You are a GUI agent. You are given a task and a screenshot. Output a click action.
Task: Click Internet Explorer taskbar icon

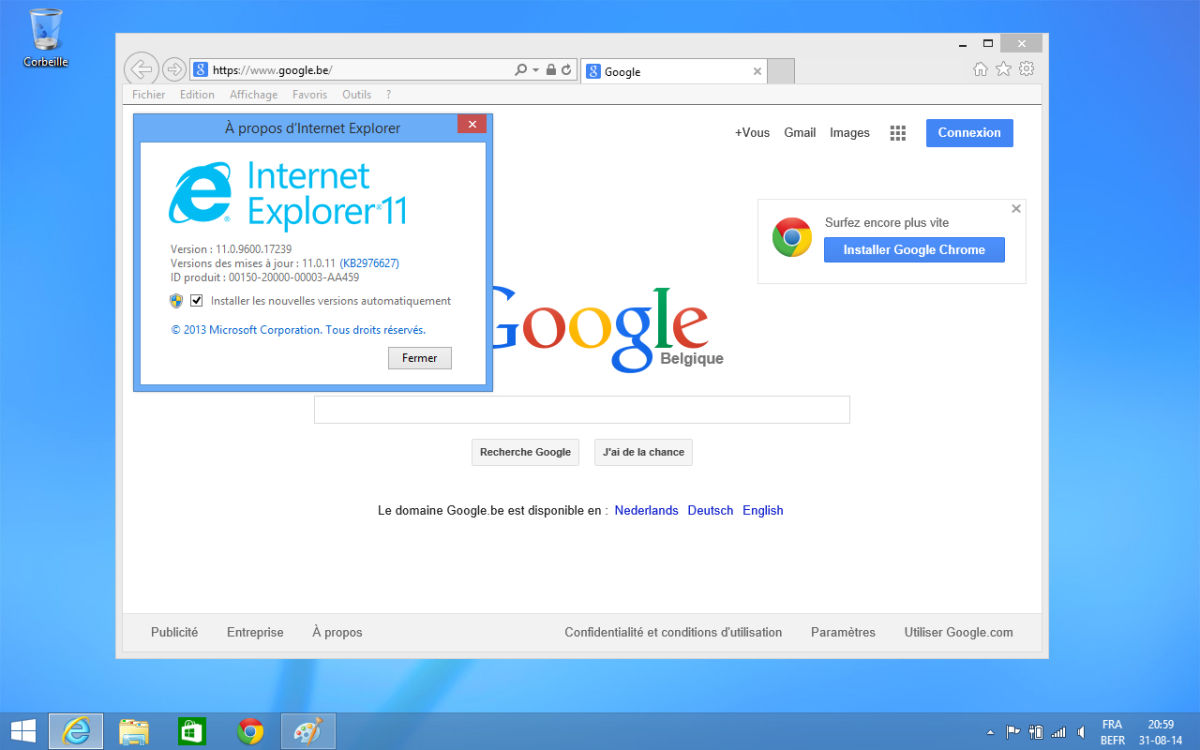tap(76, 731)
